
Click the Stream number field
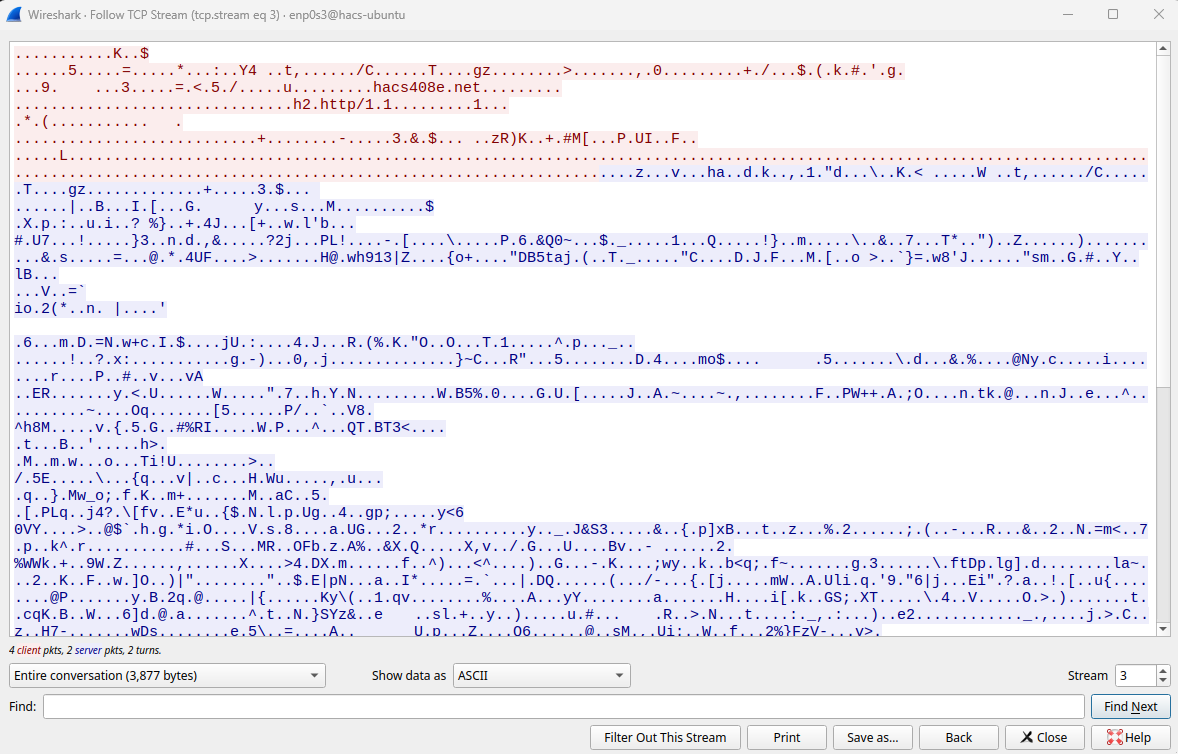point(1134,675)
